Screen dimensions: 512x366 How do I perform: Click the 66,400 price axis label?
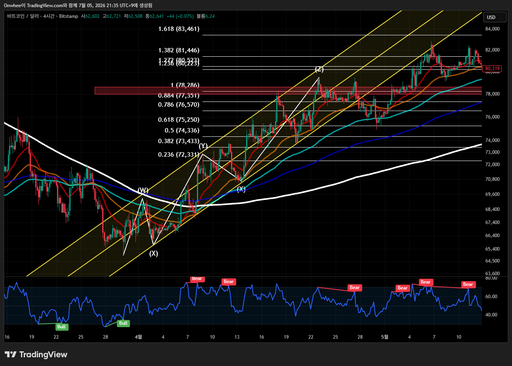click(492, 235)
